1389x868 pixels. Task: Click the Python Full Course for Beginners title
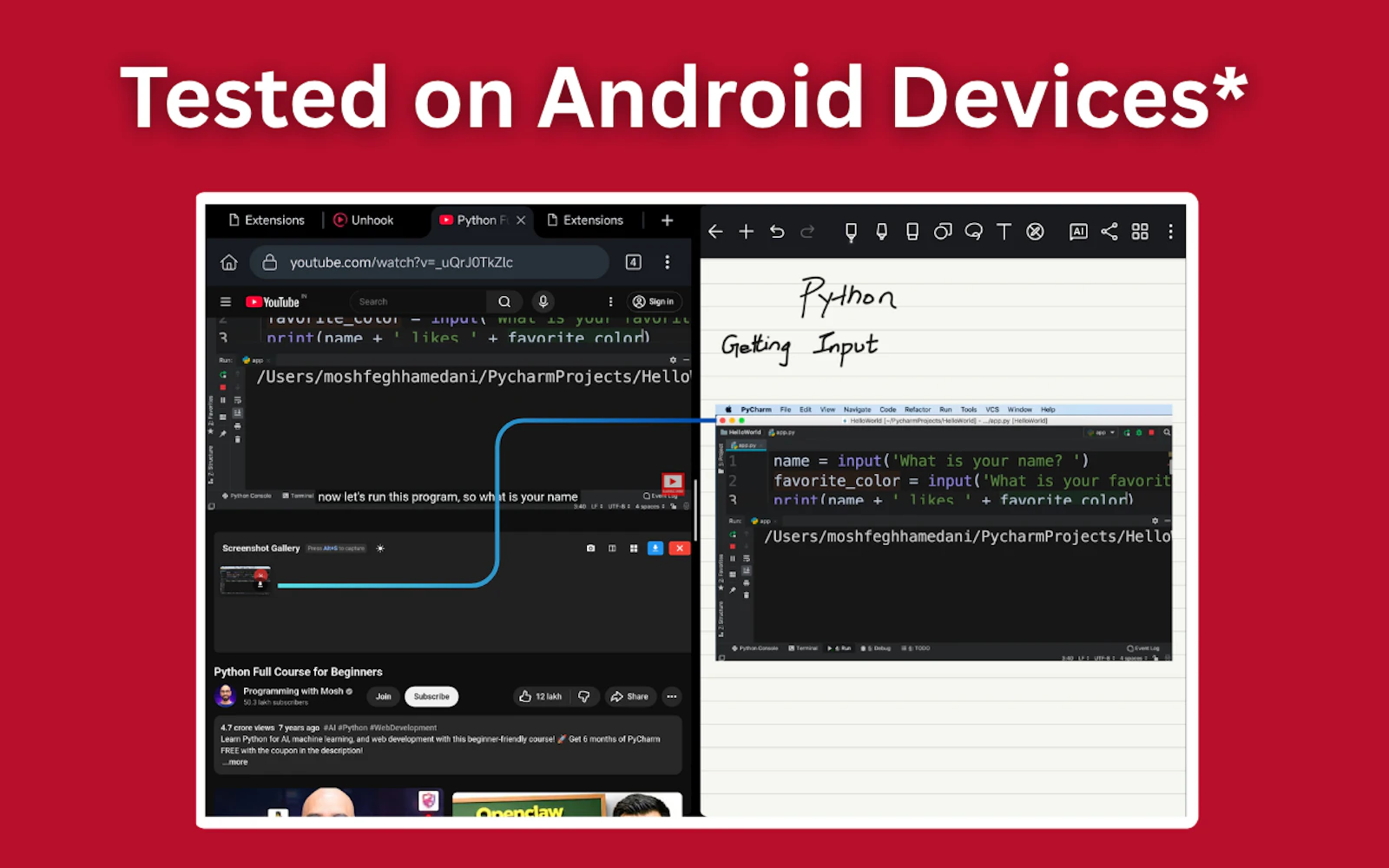(x=298, y=672)
